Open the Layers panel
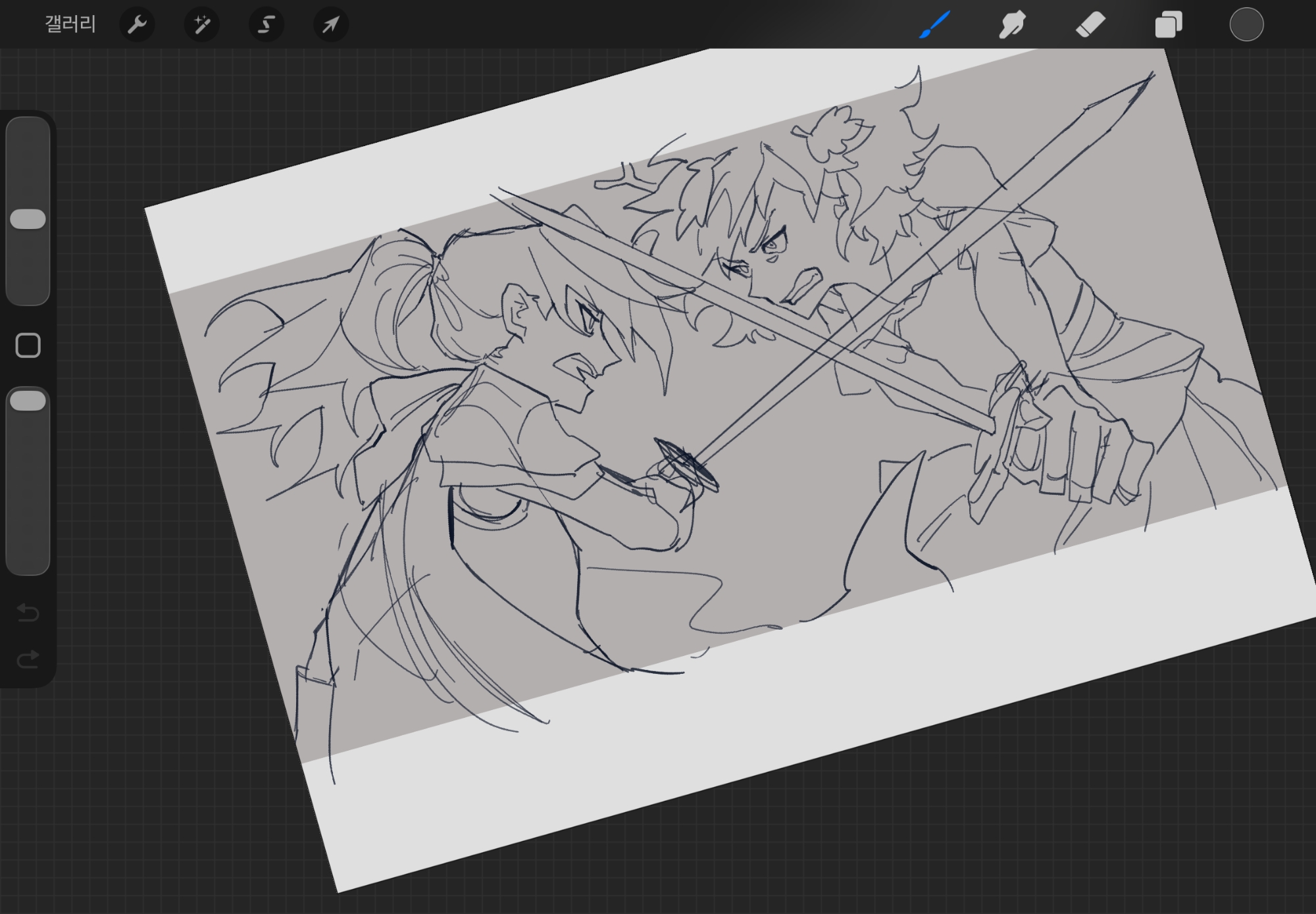1316x914 pixels. pyautogui.click(x=1168, y=25)
